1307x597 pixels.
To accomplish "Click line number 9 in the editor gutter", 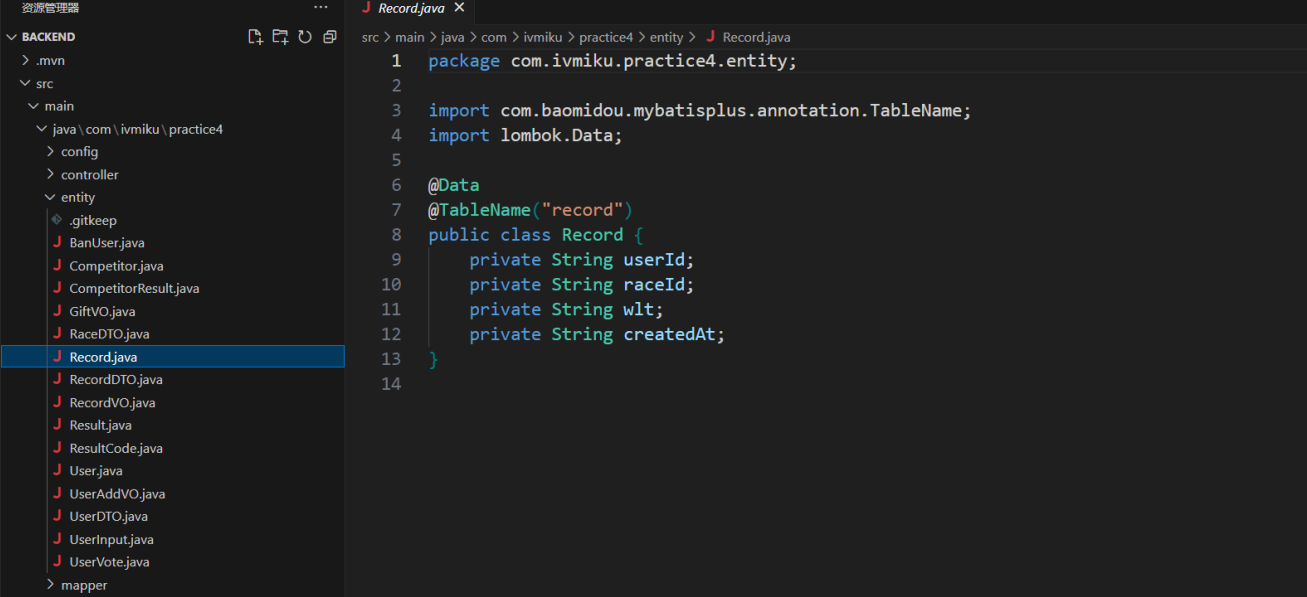I will point(396,260).
